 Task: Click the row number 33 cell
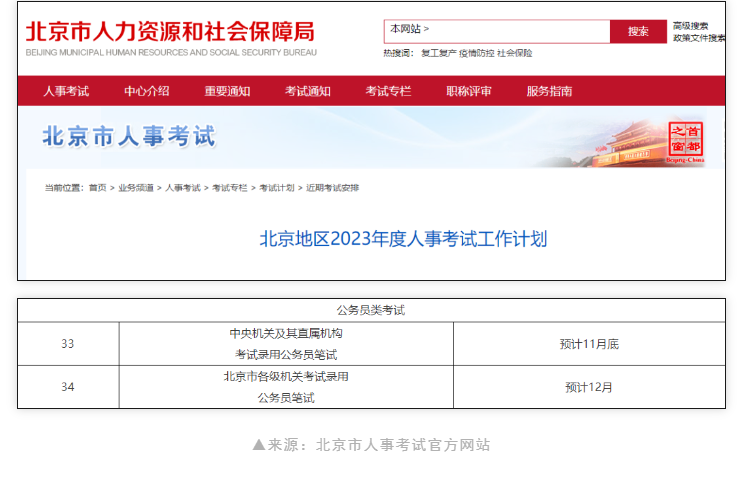[x=68, y=344]
